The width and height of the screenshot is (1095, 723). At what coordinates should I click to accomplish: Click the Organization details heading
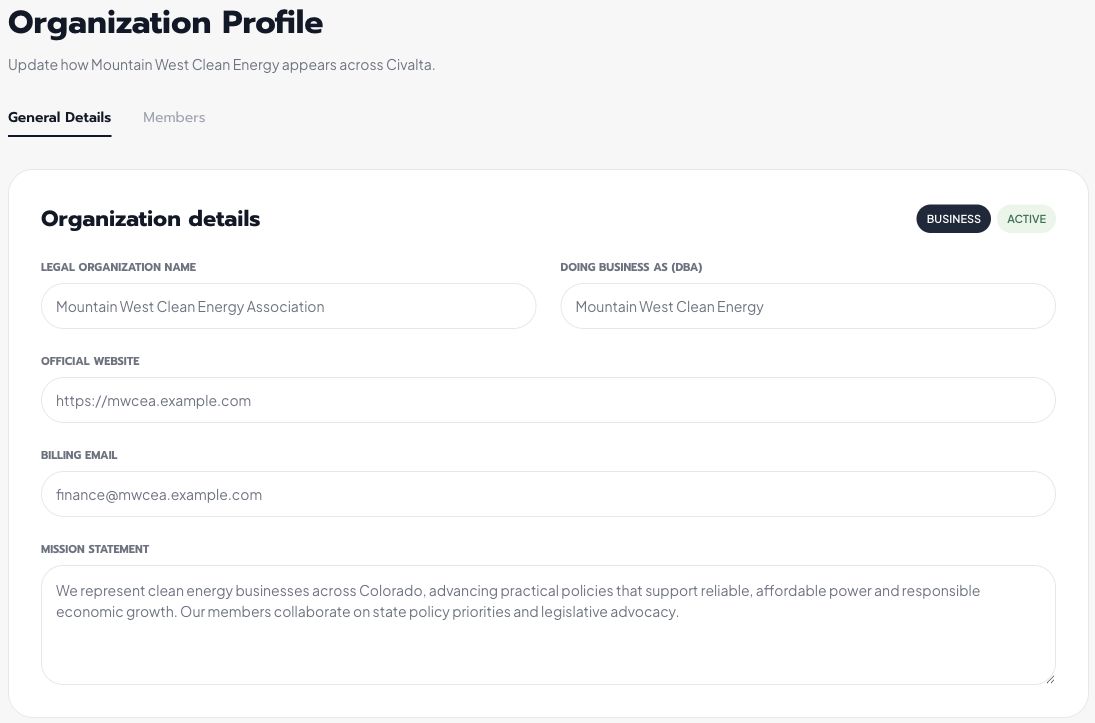coord(150,219)
